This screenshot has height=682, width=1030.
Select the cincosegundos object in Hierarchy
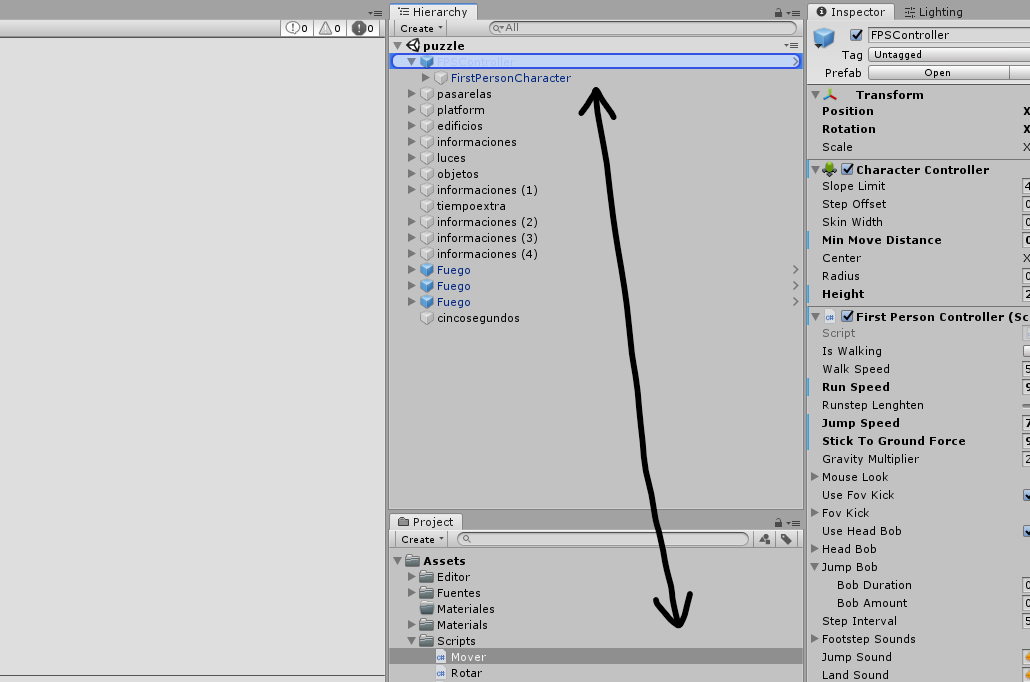tap(477, 318)
